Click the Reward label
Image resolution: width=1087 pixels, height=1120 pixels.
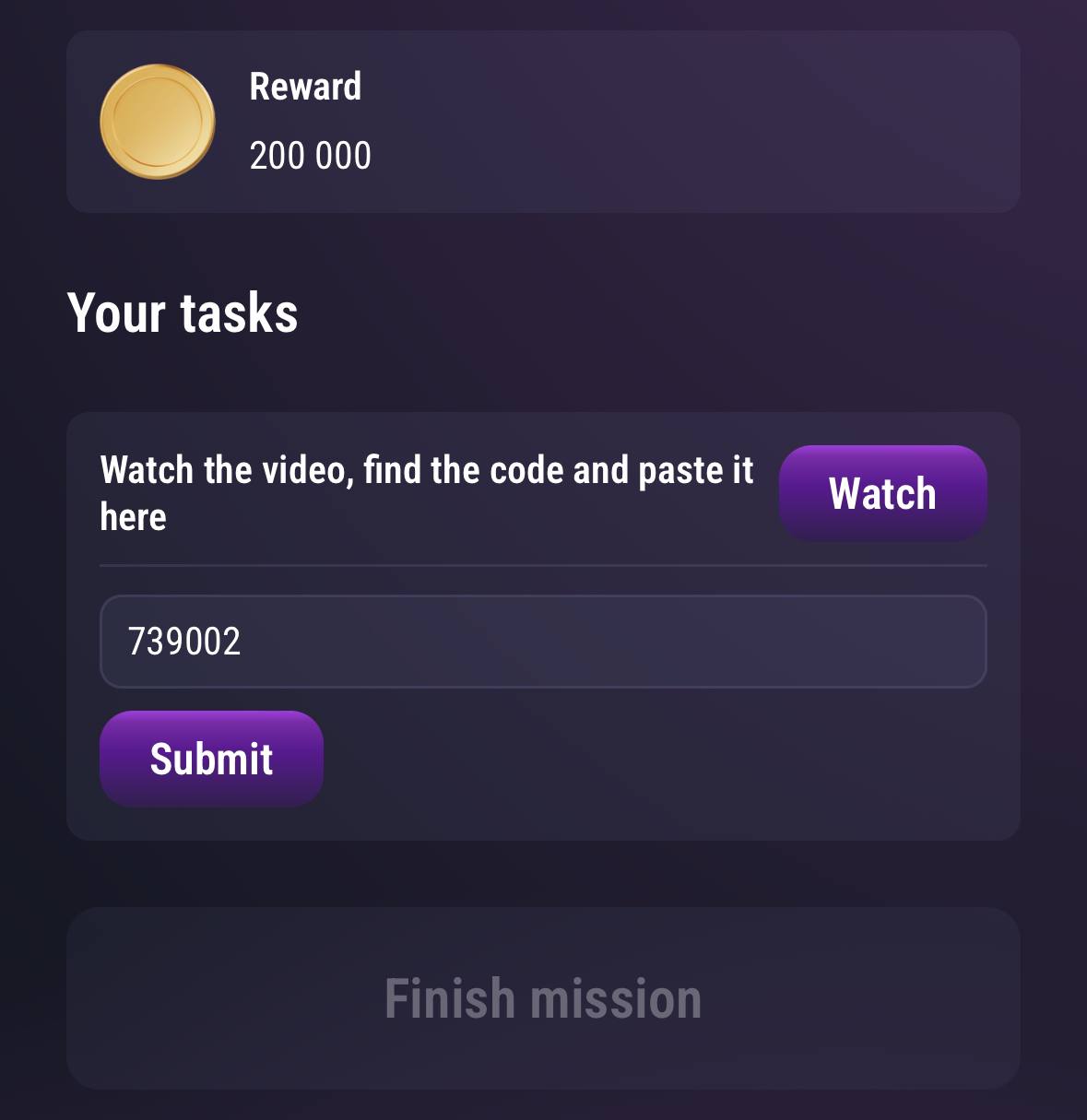pyautogui.click(x=305, y=87)
